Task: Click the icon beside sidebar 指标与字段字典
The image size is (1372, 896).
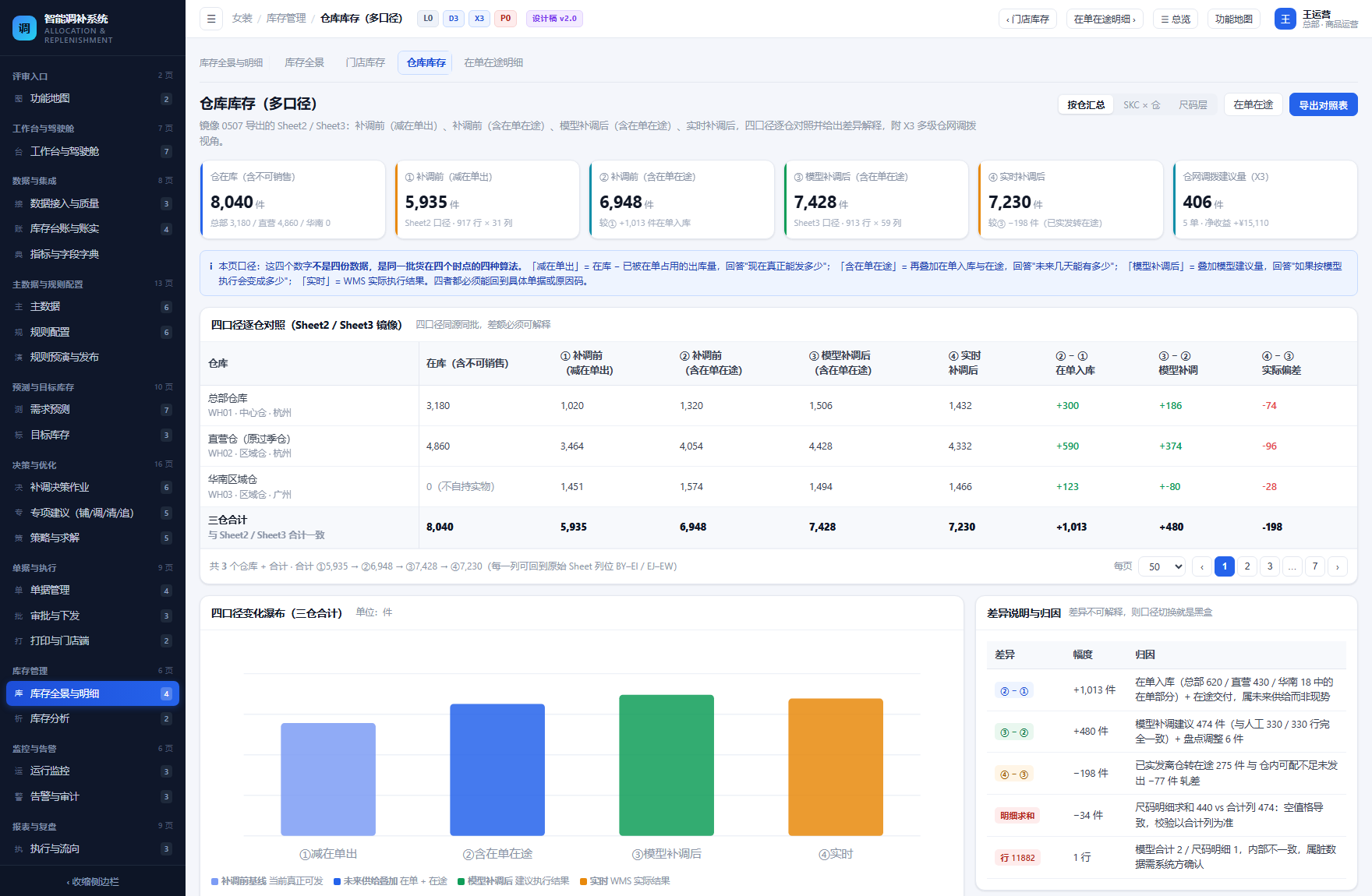Action: tap(19, 255)
